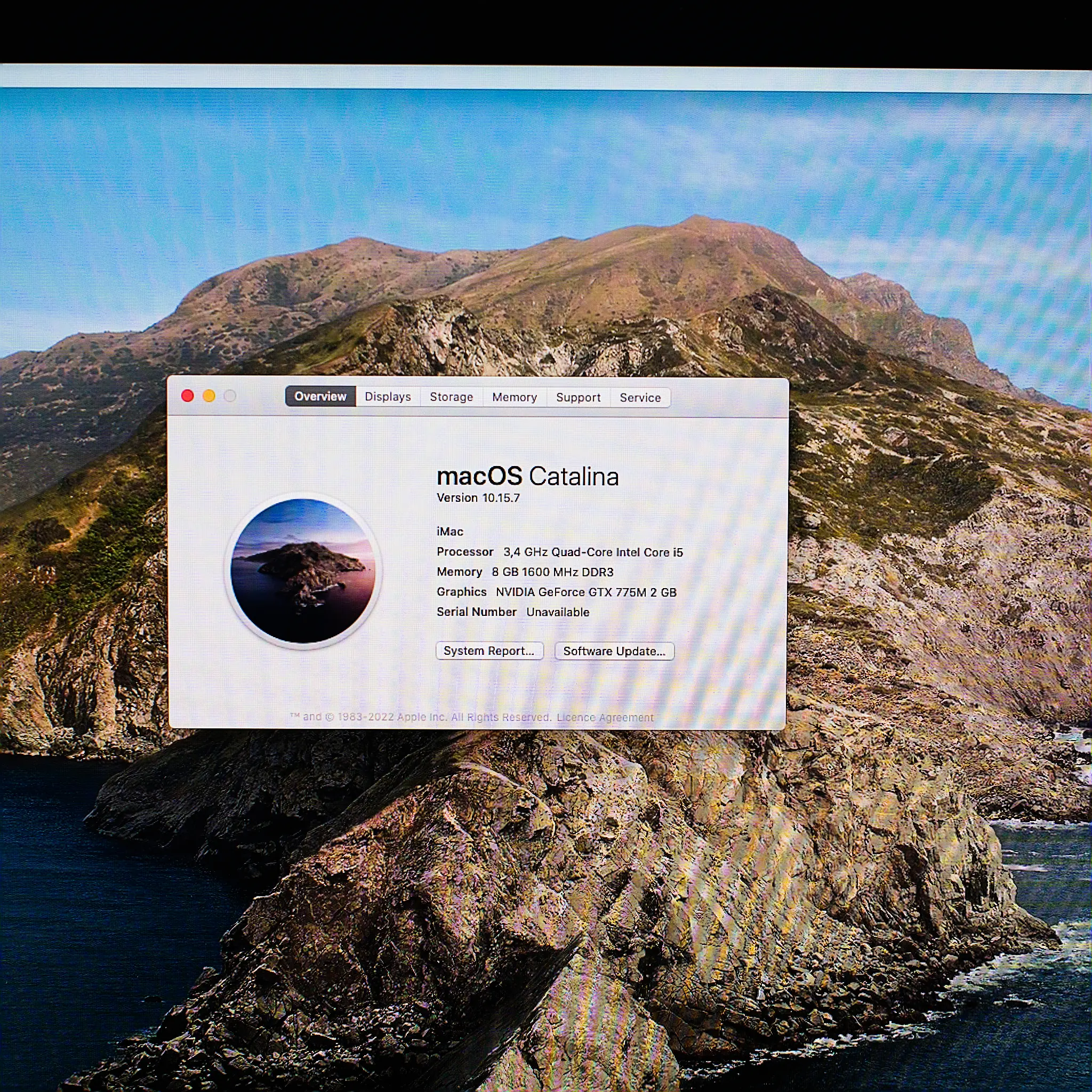This screenshot has width=1092, height=1092.
Task: Click the Software Update... button
Action: (614, 651)
